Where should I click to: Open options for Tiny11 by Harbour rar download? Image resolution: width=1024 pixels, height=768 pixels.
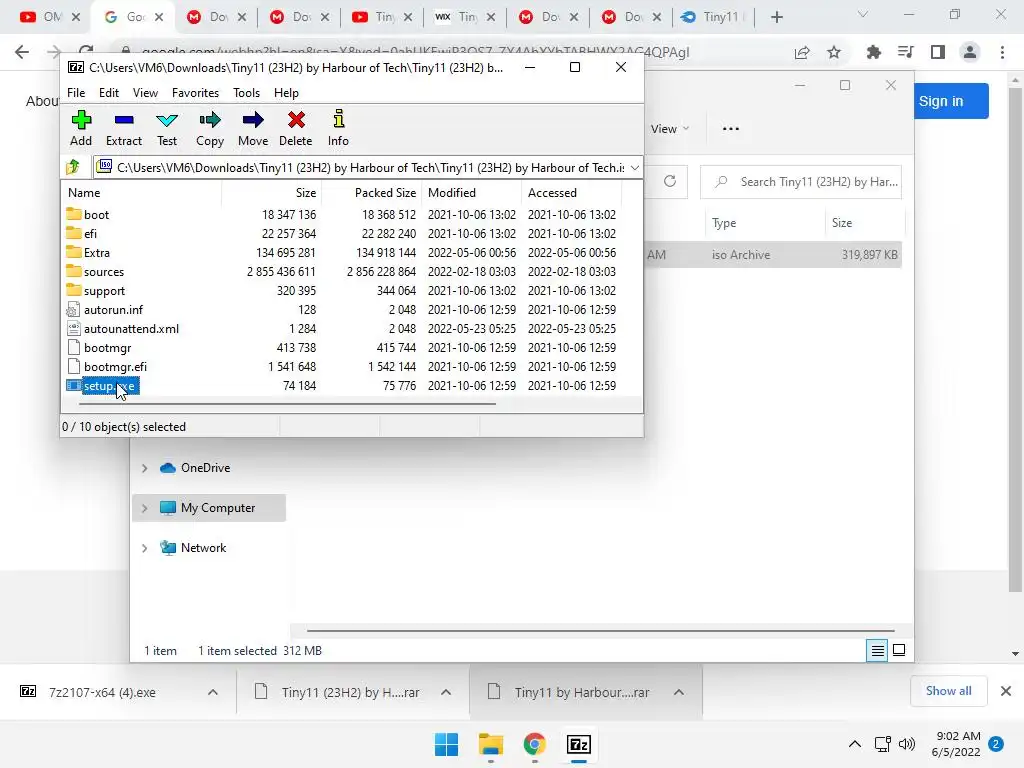click(679, 692)
